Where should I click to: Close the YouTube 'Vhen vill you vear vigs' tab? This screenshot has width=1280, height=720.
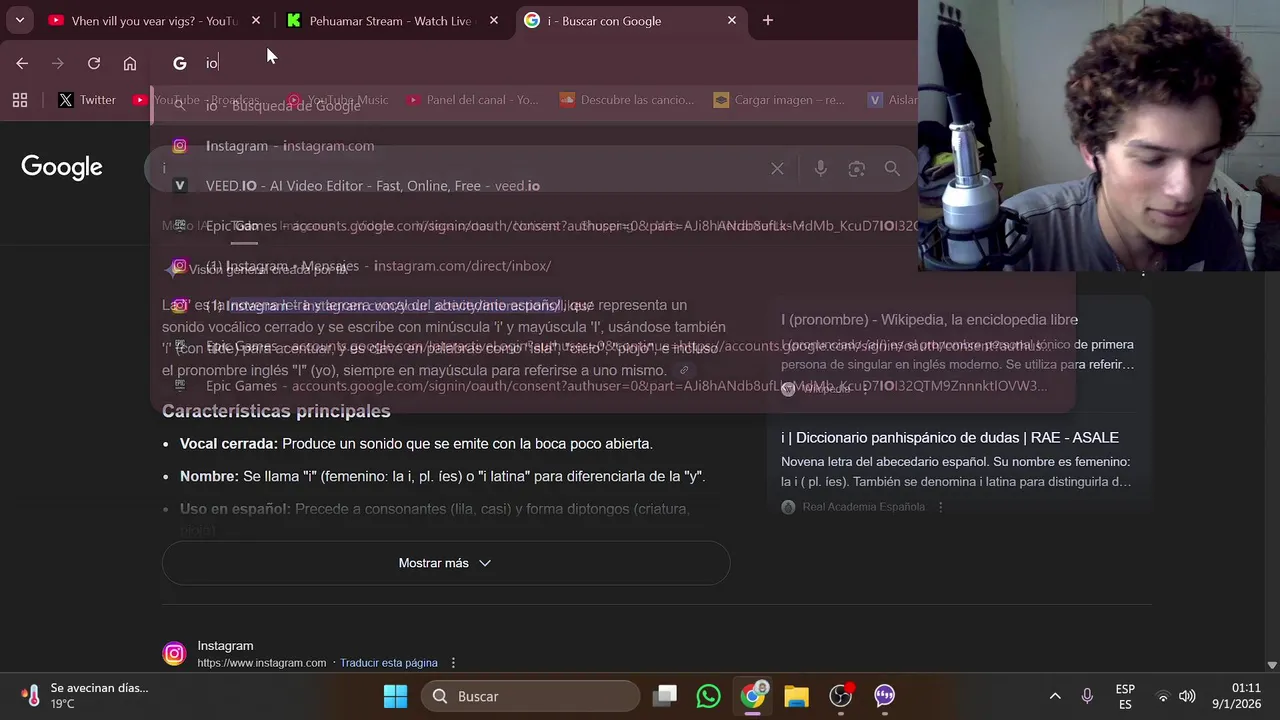(256, 20)
